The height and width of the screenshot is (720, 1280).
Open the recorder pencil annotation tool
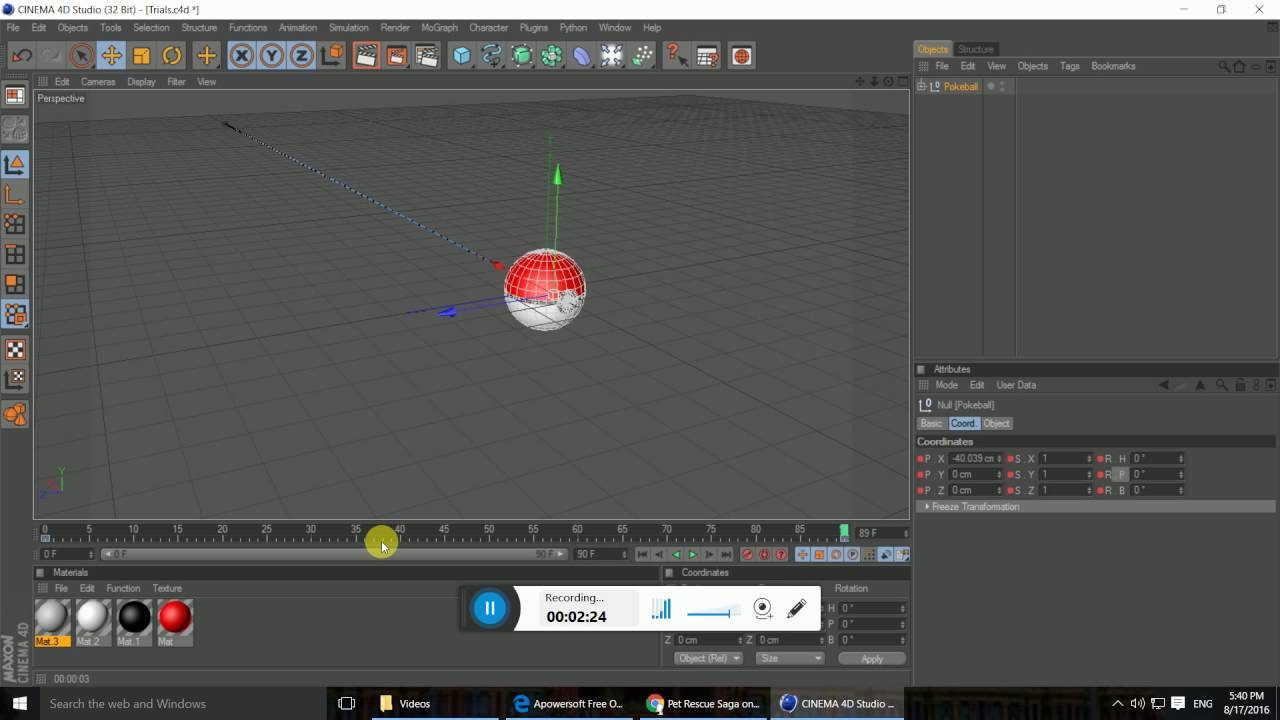pyautogui.click(x=797, y=608)
